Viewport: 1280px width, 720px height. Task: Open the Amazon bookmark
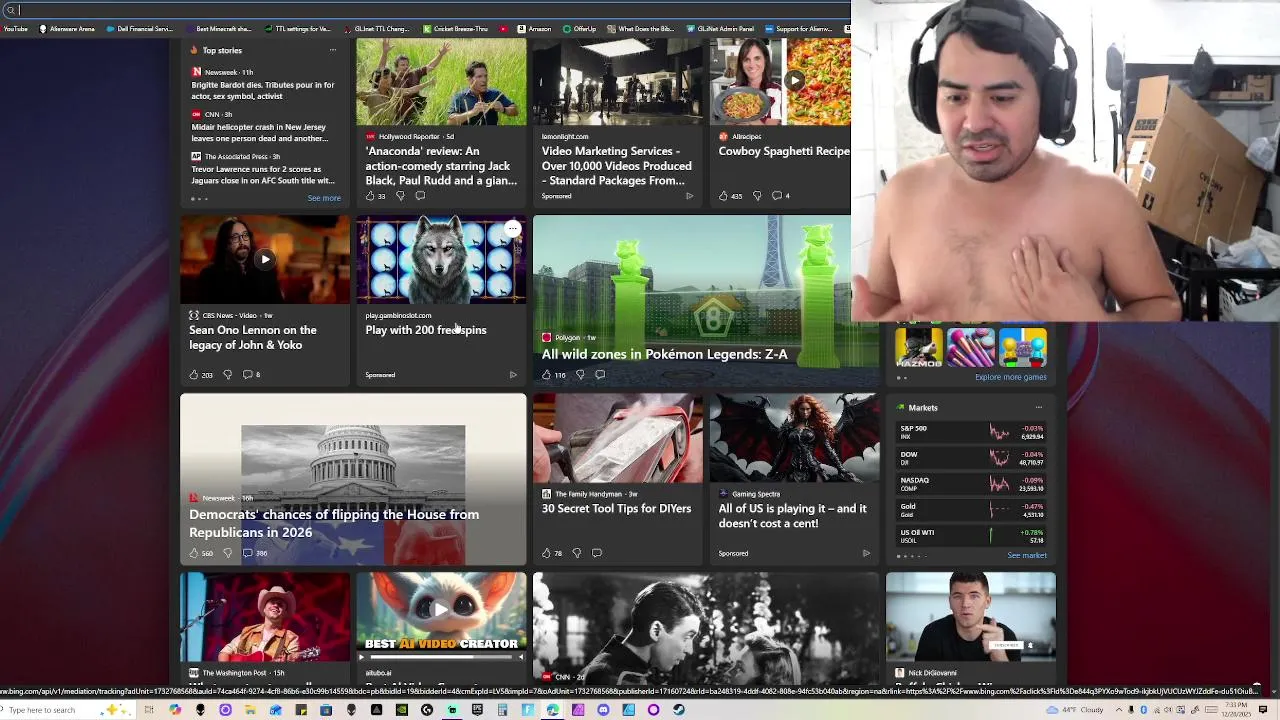[x=533, y=29]
